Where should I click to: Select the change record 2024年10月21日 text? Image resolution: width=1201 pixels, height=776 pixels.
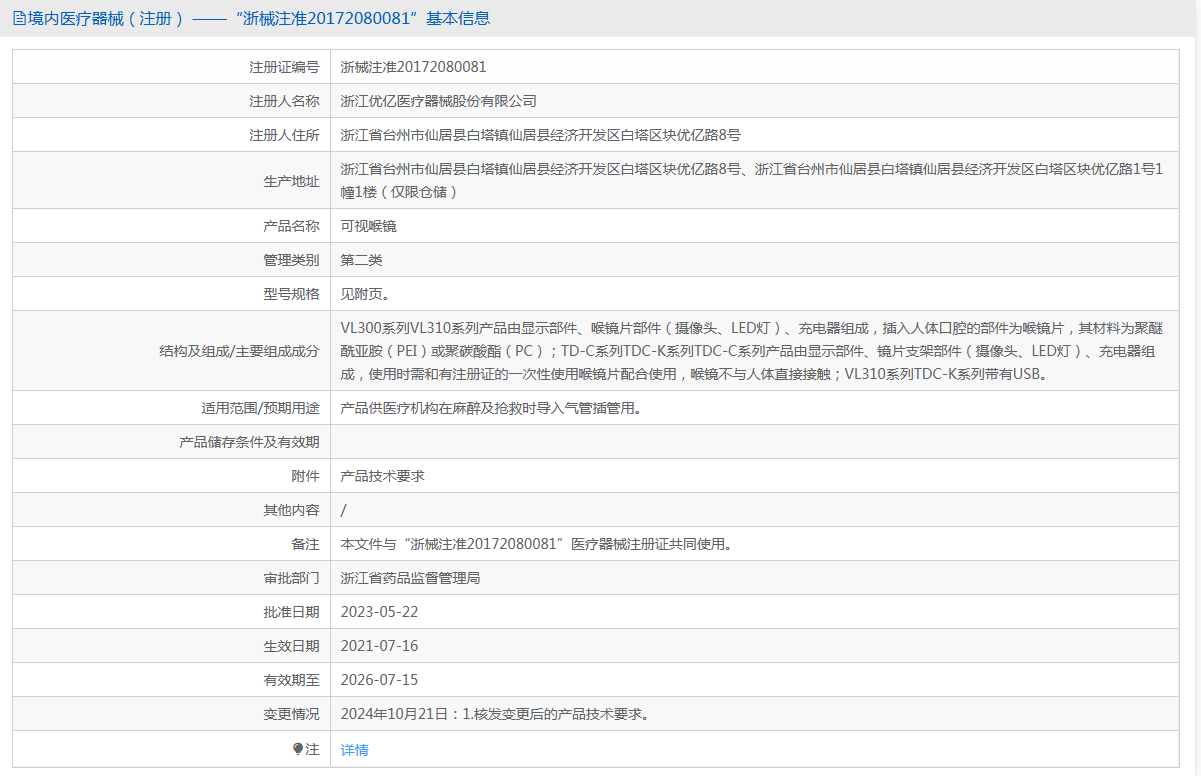coord(498,714)
